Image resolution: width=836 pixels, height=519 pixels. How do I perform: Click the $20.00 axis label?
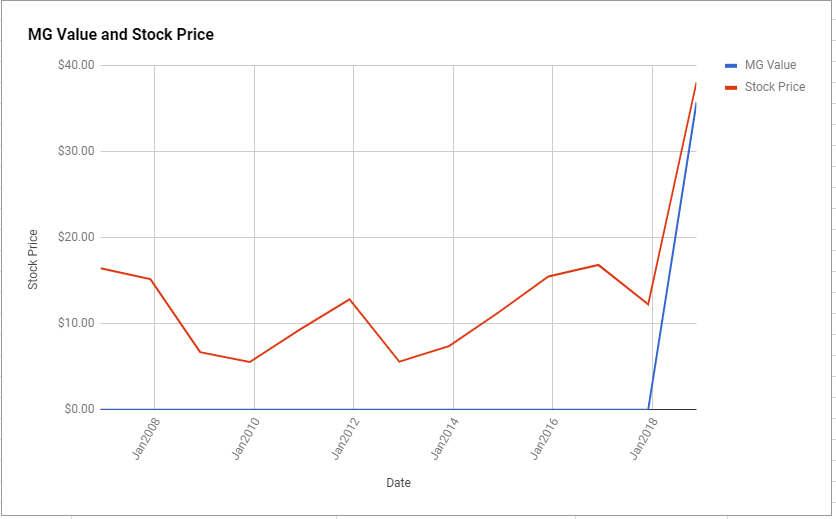(76, 237)
